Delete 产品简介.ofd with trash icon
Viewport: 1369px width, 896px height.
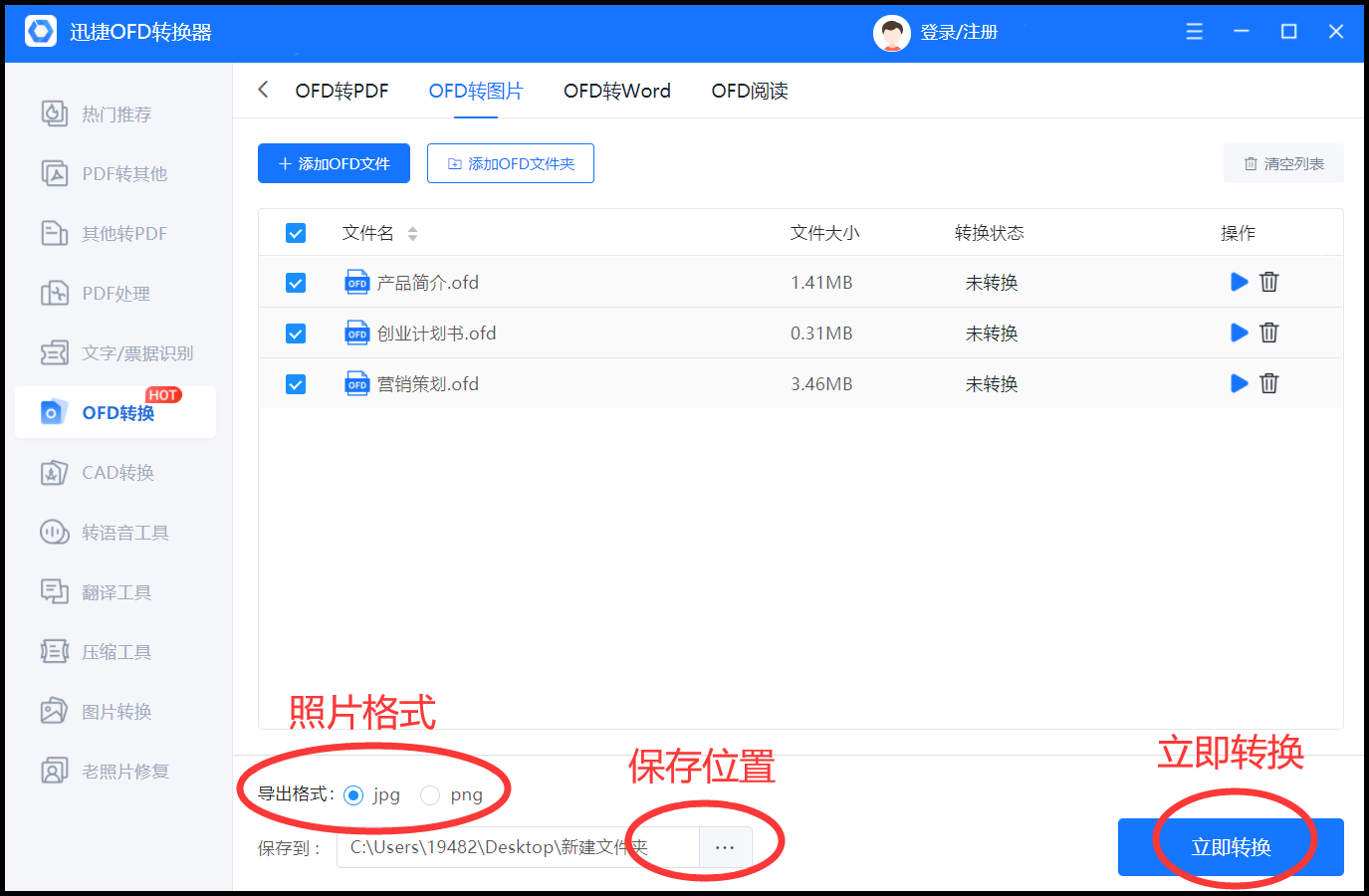click(x=1268, y=282)
